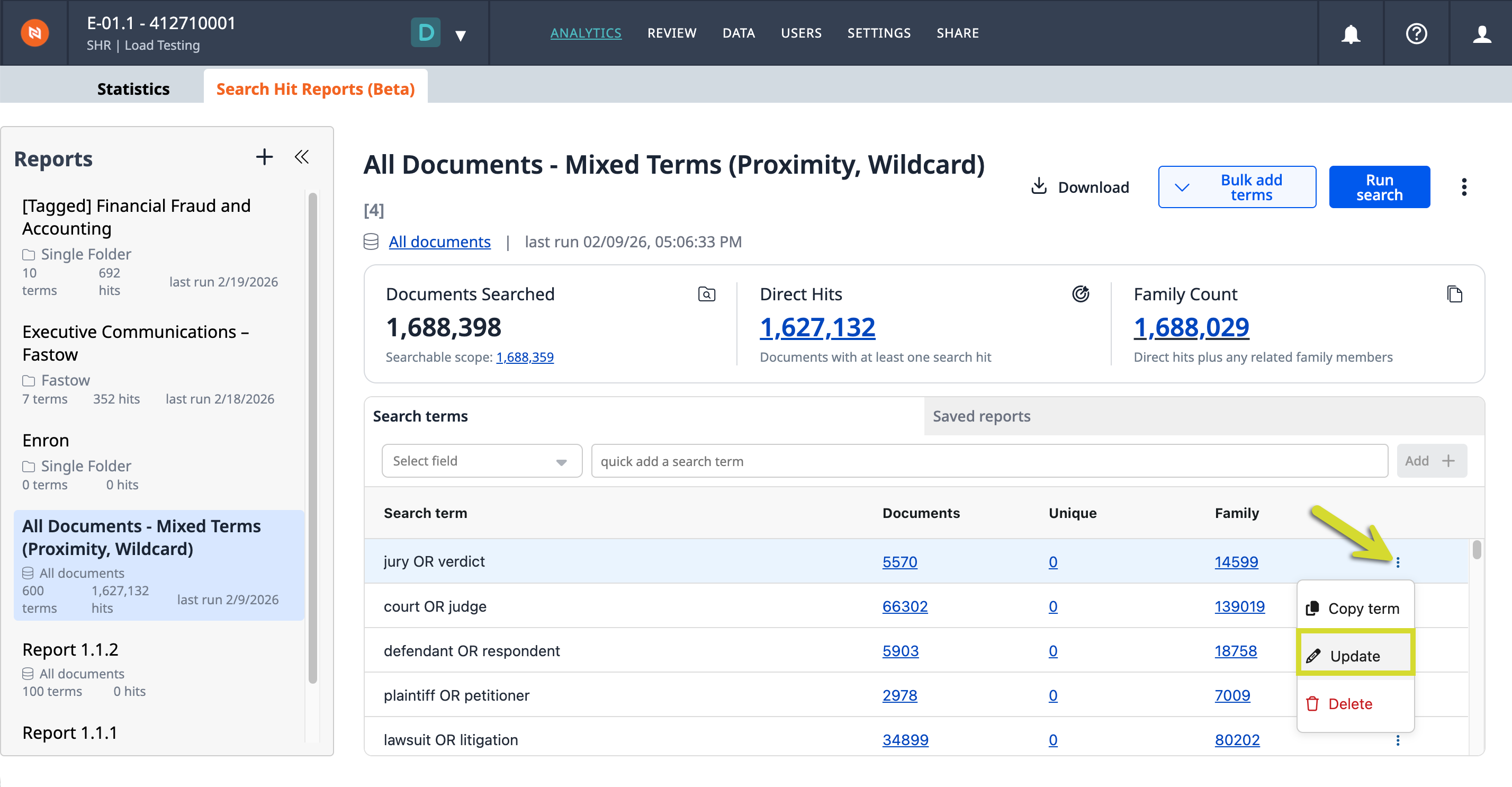Add a new report with plus icon
Image resolution: width=1512 pixels, height=787 pixels.
coord(264,157)
